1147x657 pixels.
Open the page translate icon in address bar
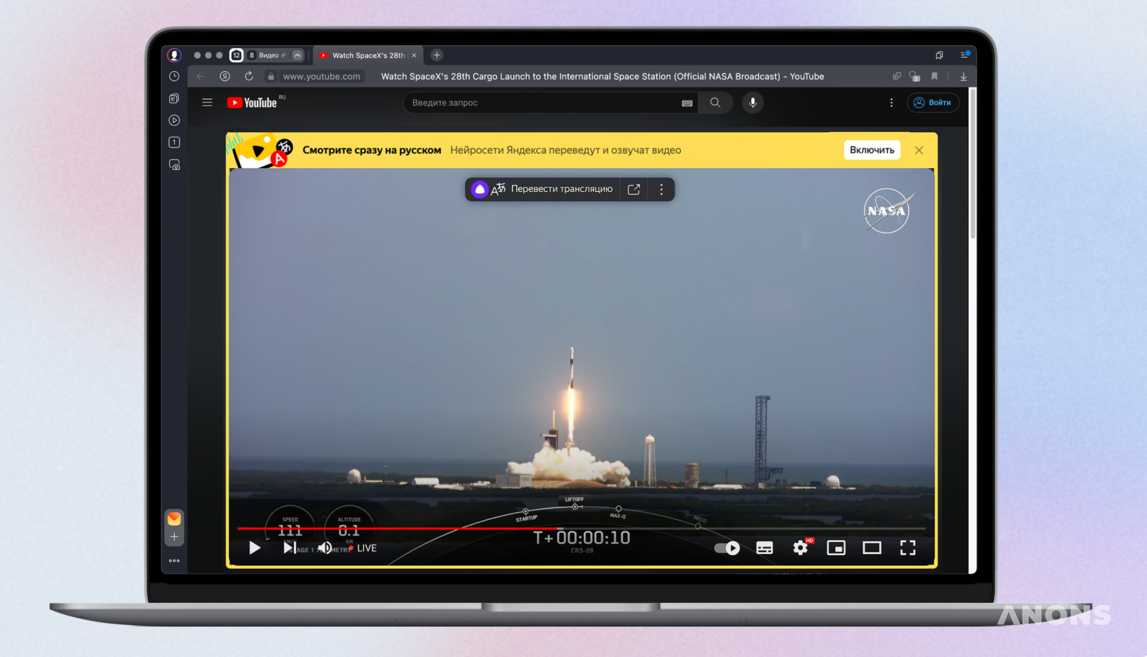coord(914,76)
